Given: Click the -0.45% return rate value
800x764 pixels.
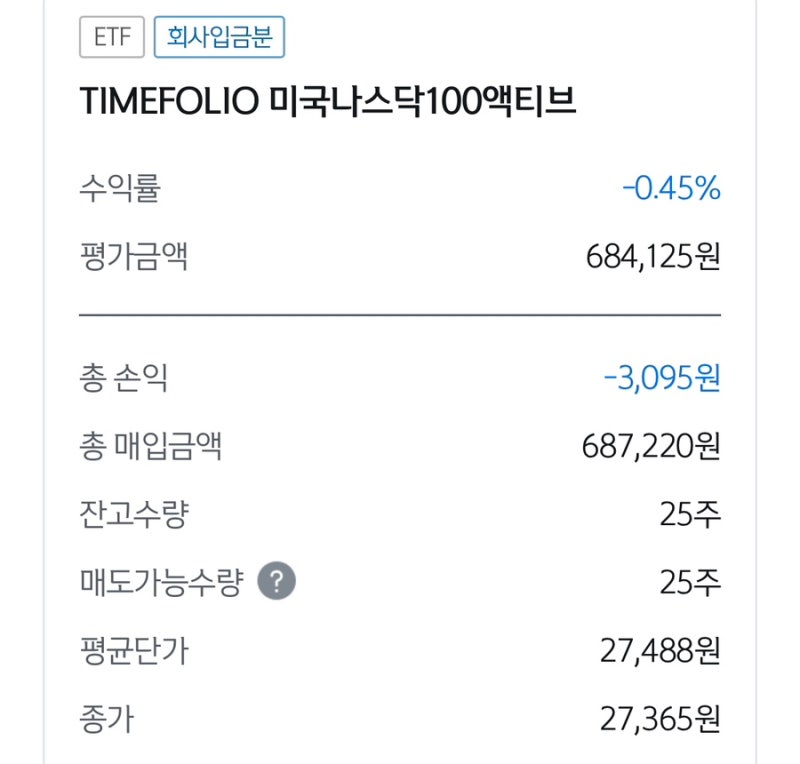Looking at the screenshot, I should click(x=672, y=188).
